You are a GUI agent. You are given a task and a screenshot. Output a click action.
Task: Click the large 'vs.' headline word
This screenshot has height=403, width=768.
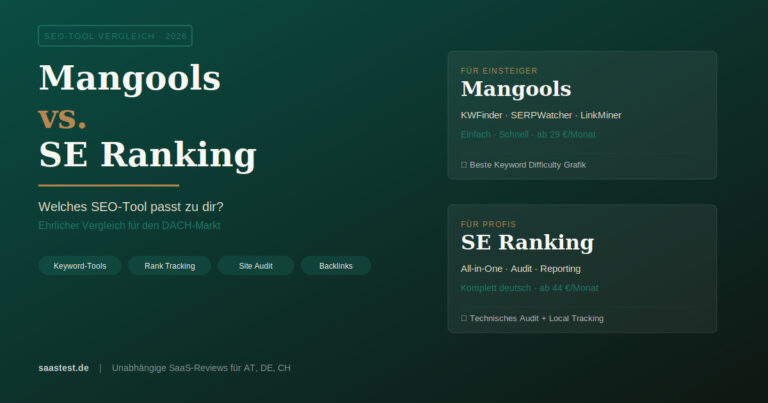point(62,118)
